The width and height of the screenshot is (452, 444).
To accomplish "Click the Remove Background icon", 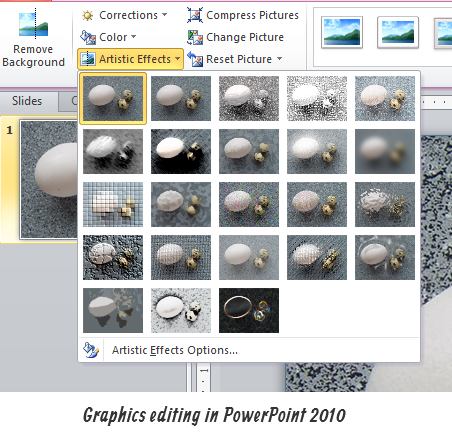I will (x=33, y=25).
